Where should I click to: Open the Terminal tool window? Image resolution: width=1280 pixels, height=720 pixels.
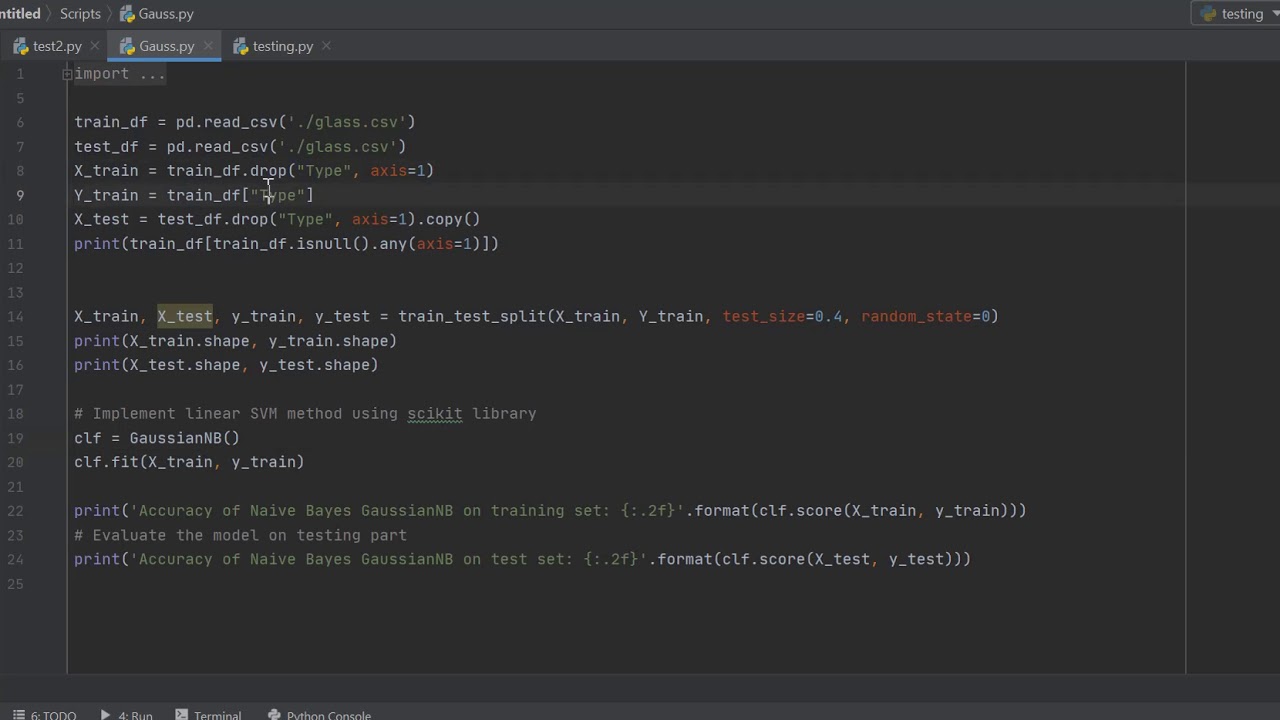point(208,715)
